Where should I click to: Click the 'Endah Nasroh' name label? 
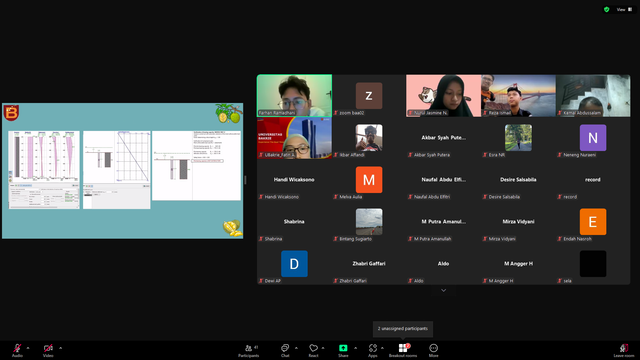[x=577, y=239]
